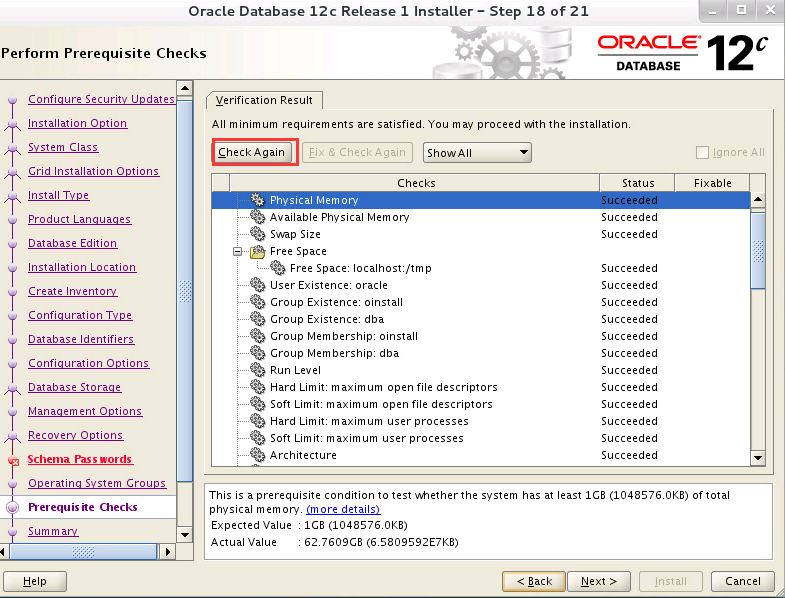
Task: Click the gear icon beside Available Physical Memory
Action: click(257, 217)
